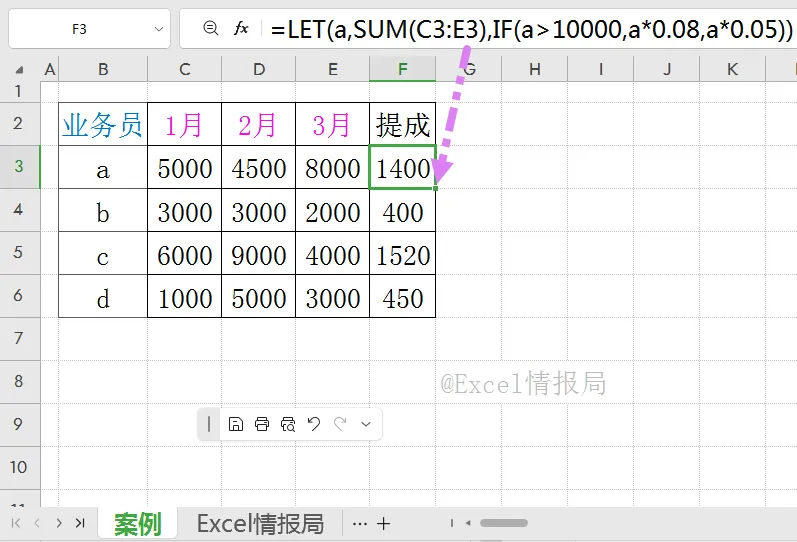The height and width of the screenshot is (542, 797).
Task: Click into the LET formula in formula bar
Action: pyautogui.click(x=531, y=29)
